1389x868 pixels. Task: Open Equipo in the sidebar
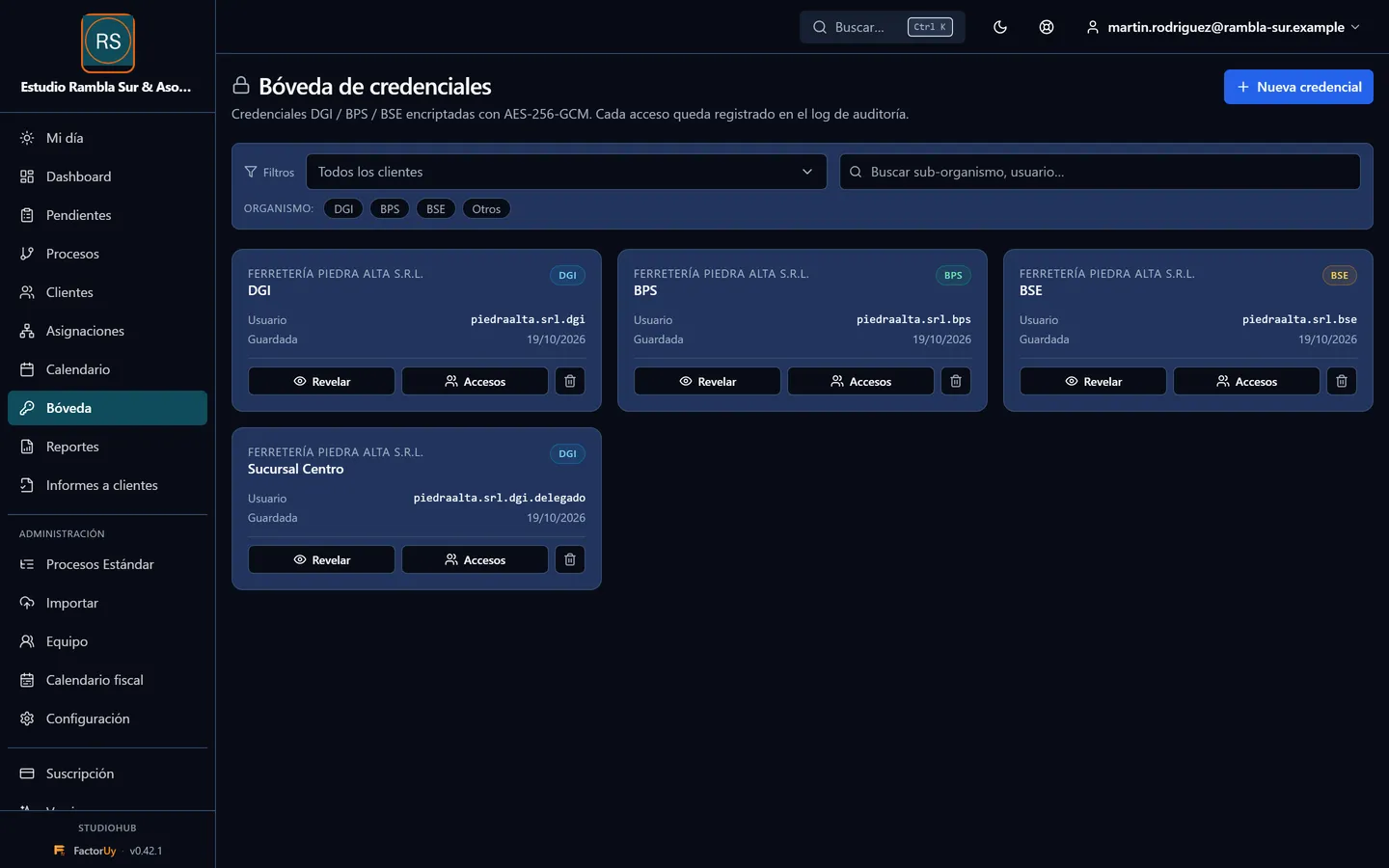[x=107, y=641]
